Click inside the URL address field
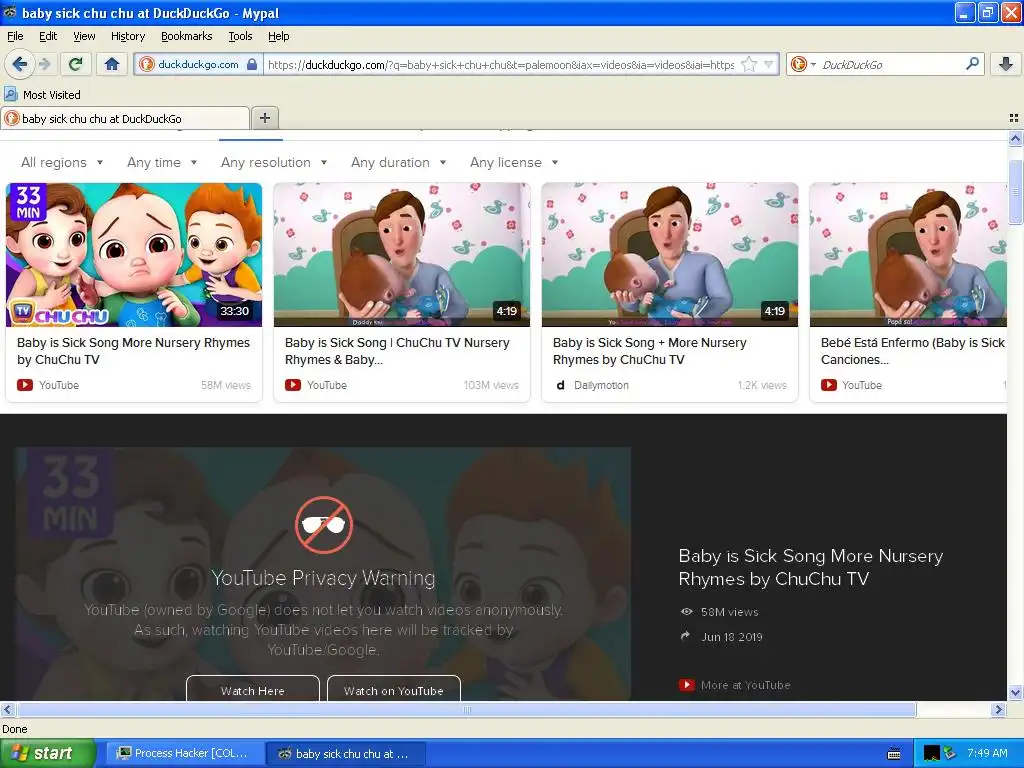Image resolution: width=1024 pixels, height=768 pixels. (x=500, y=65)
